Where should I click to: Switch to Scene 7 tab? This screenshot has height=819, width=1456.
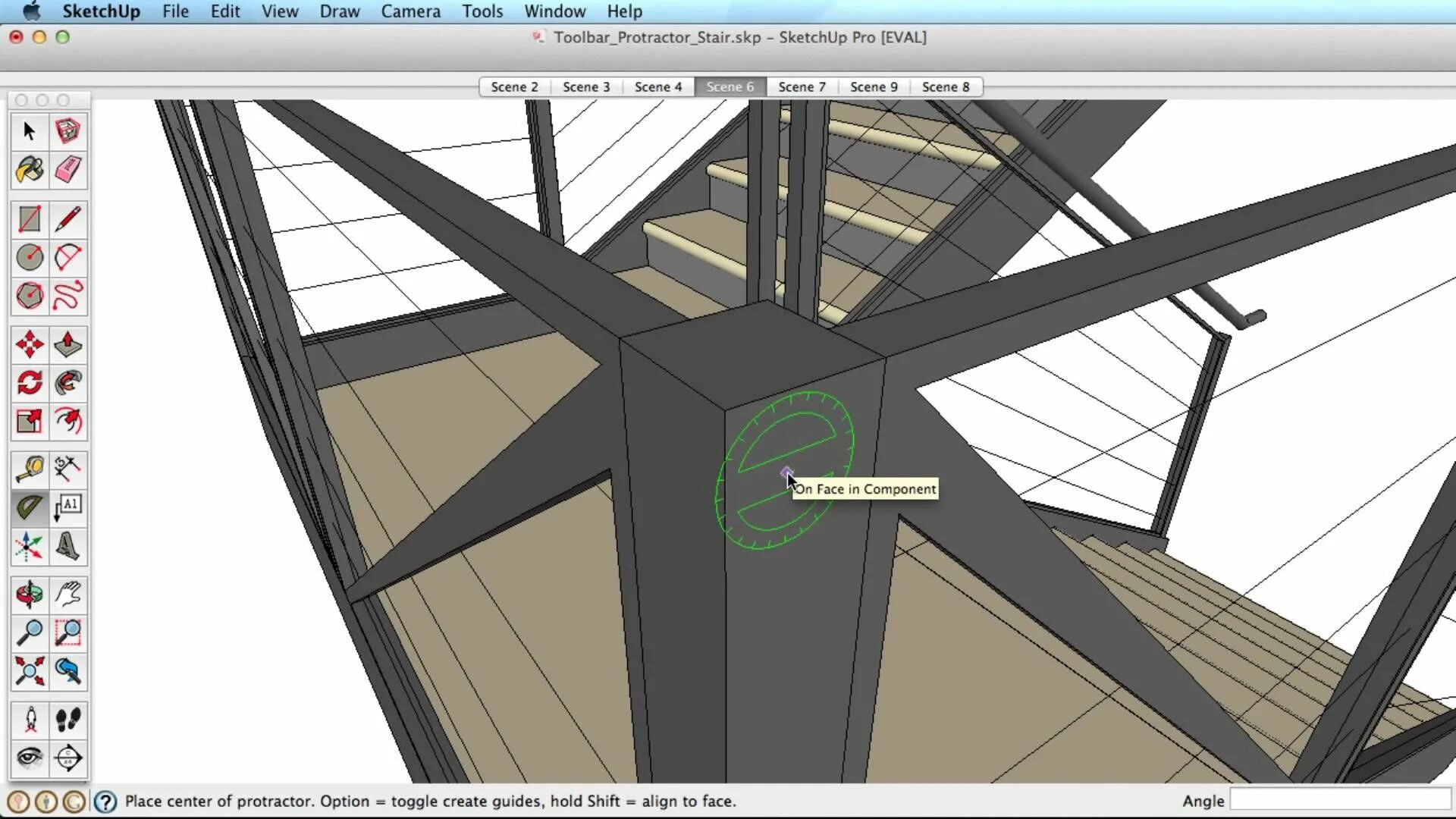click(x=802, y=87)
